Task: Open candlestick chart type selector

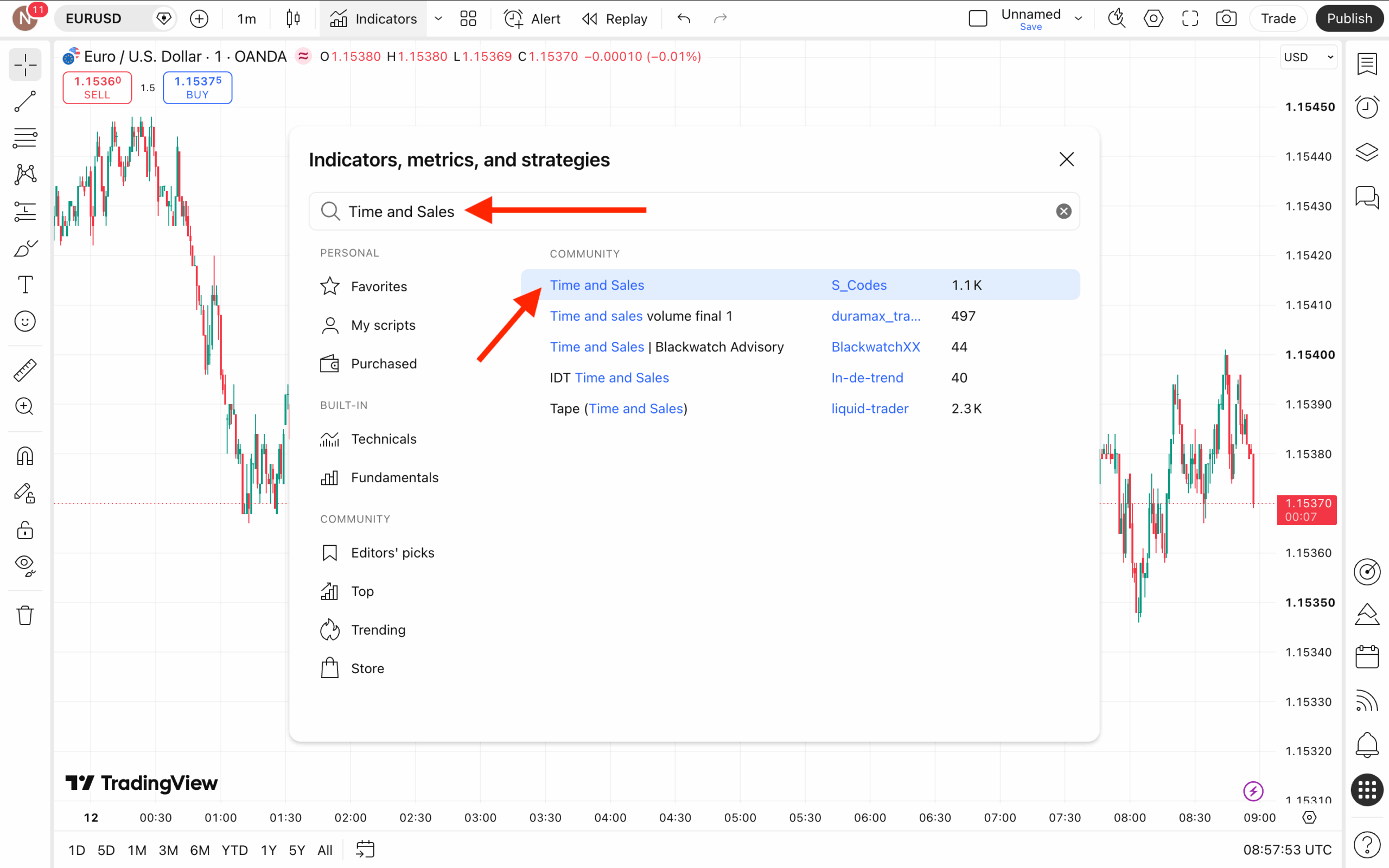Action: click(x=294, y=18)
